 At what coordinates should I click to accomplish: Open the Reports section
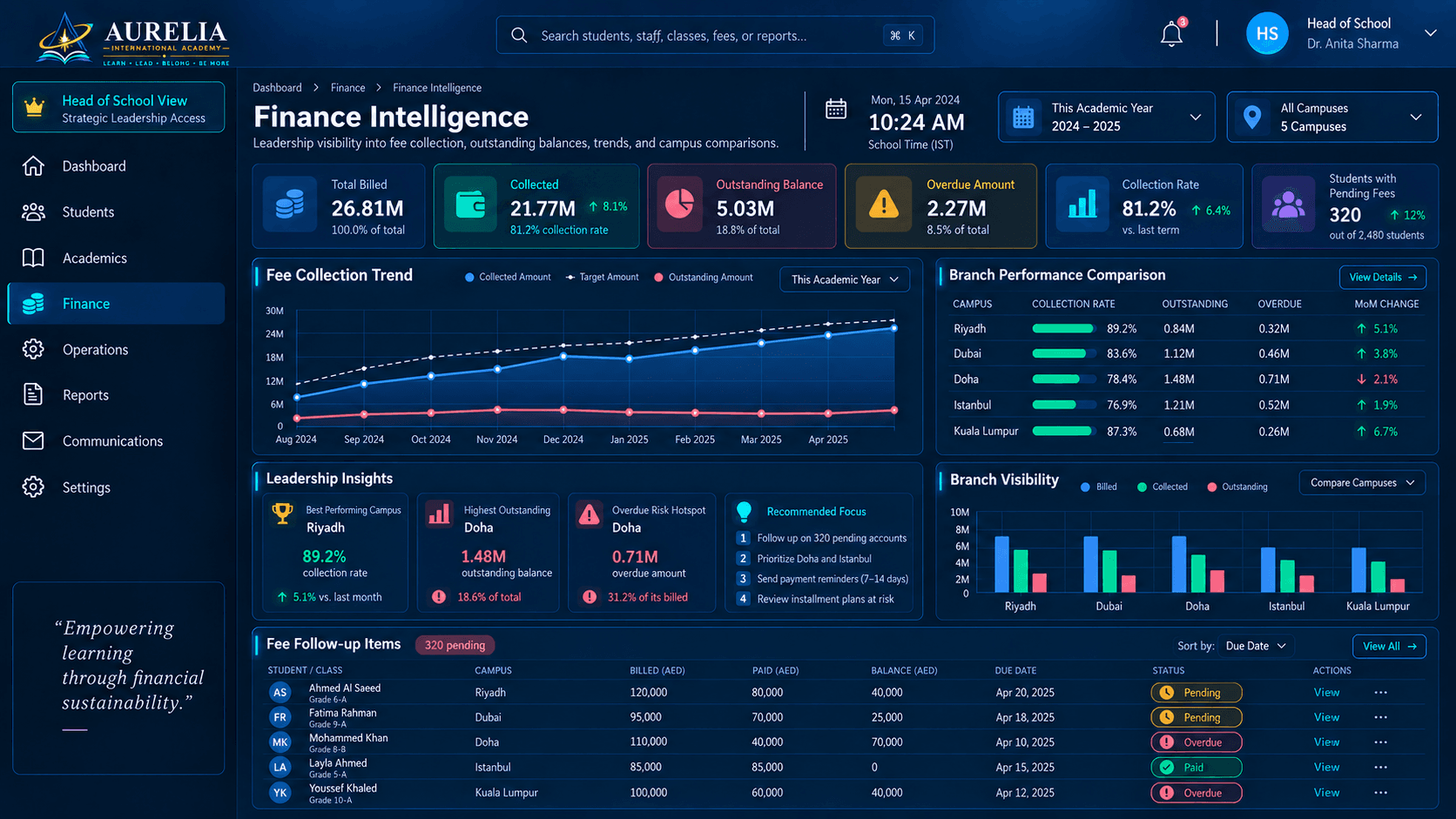[x=117, y=394]
